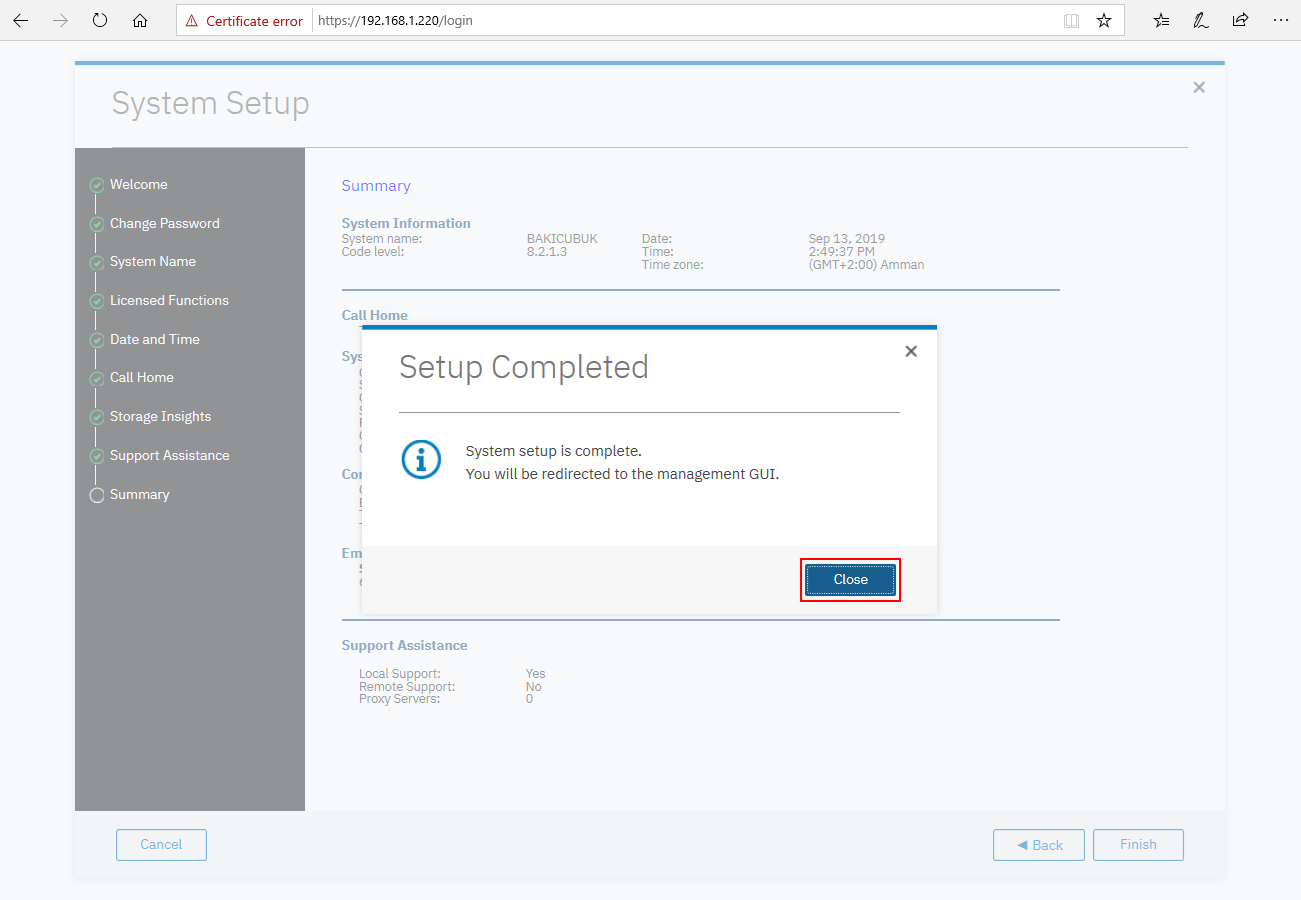Select the Change Password step
Screen dimensions: 1301x900
coord(165,224)
